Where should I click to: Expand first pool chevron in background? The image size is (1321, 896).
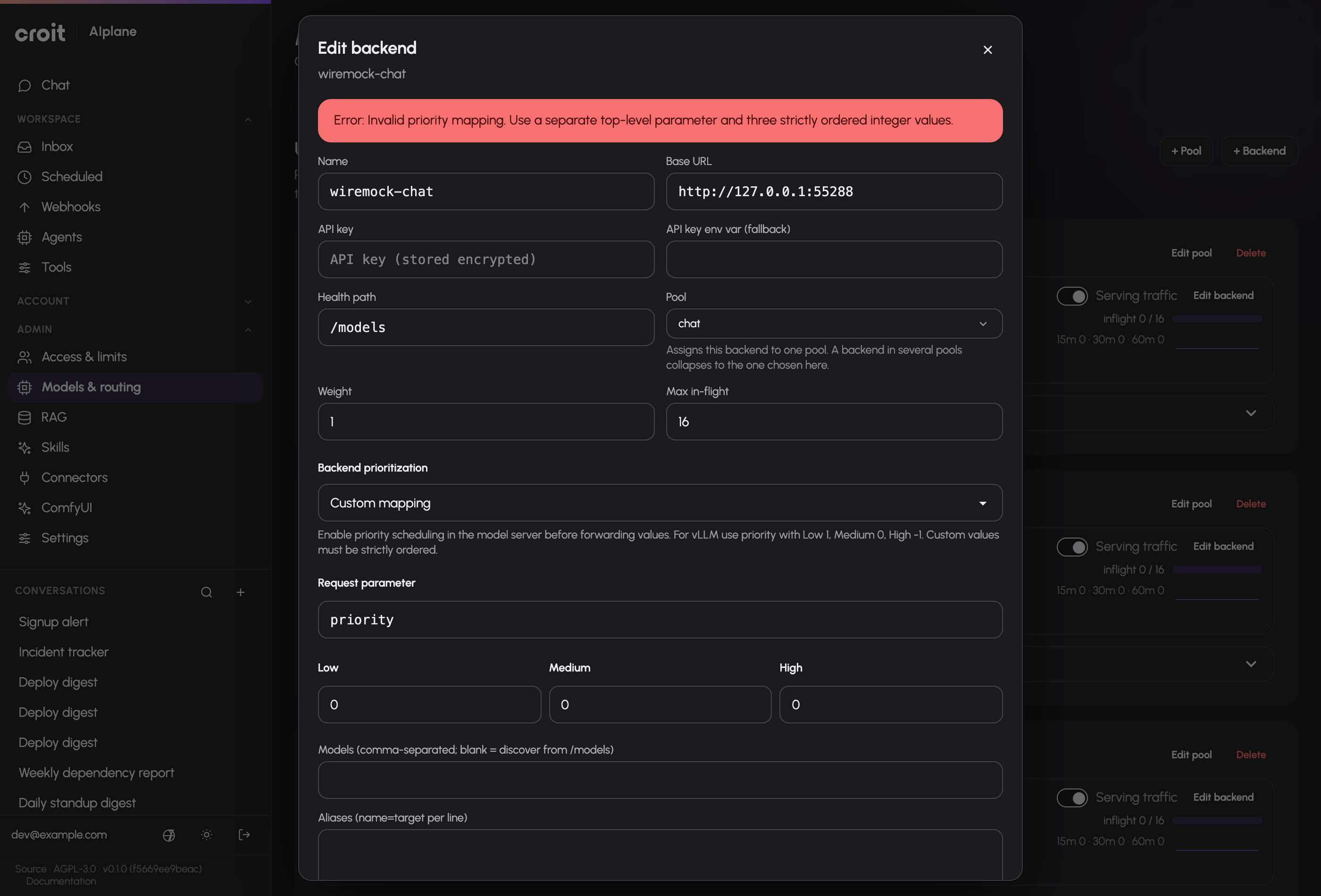point(1251,413)
